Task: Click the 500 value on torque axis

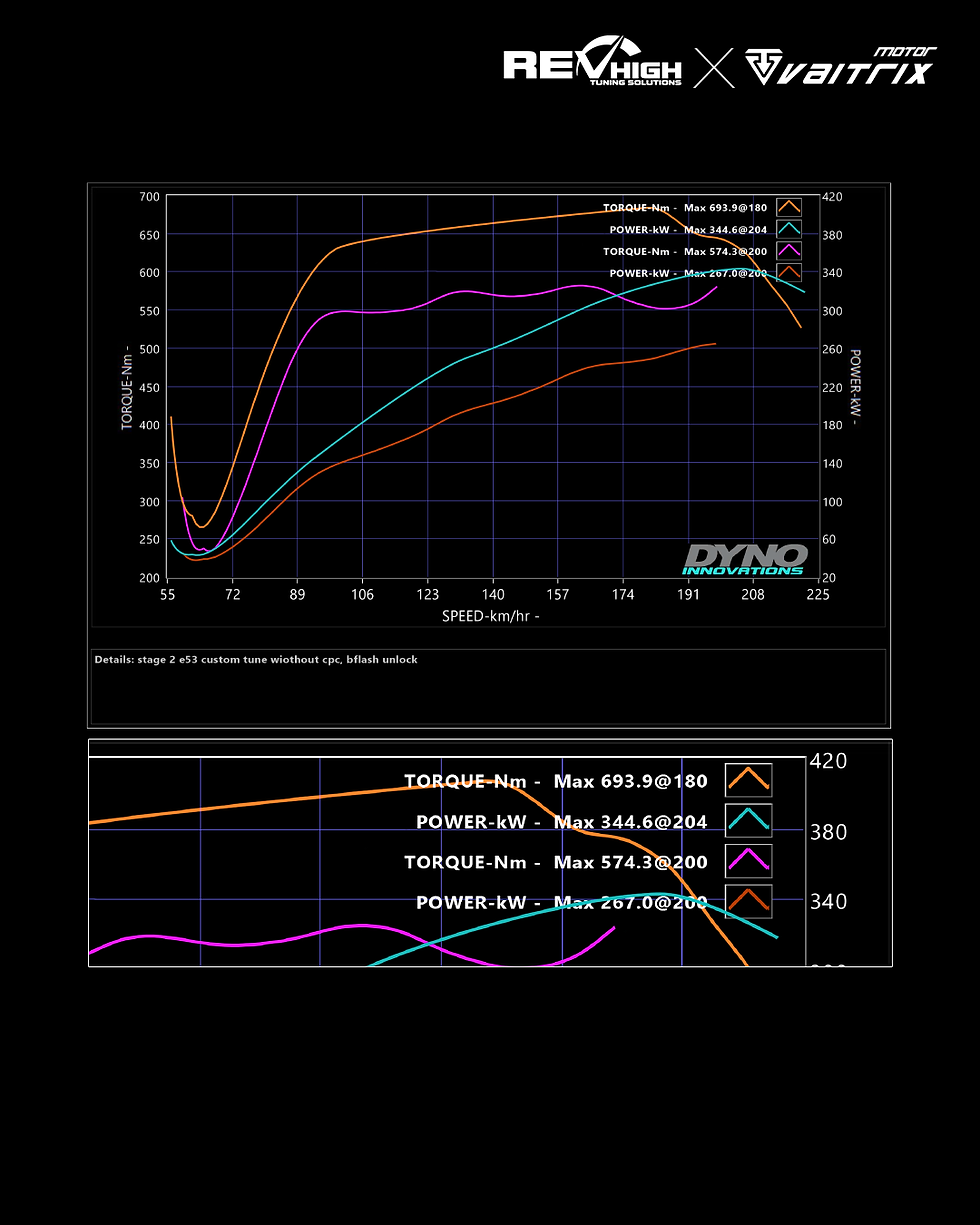Action: (x=148, y=349)
